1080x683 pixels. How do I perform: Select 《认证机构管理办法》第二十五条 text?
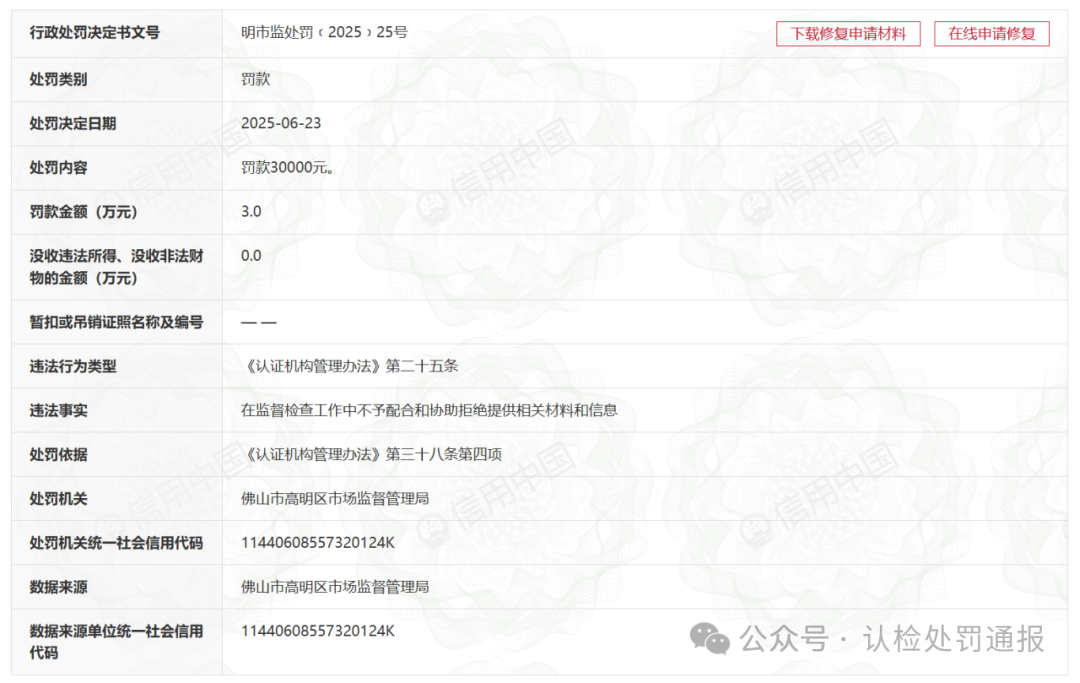(349, 366)
